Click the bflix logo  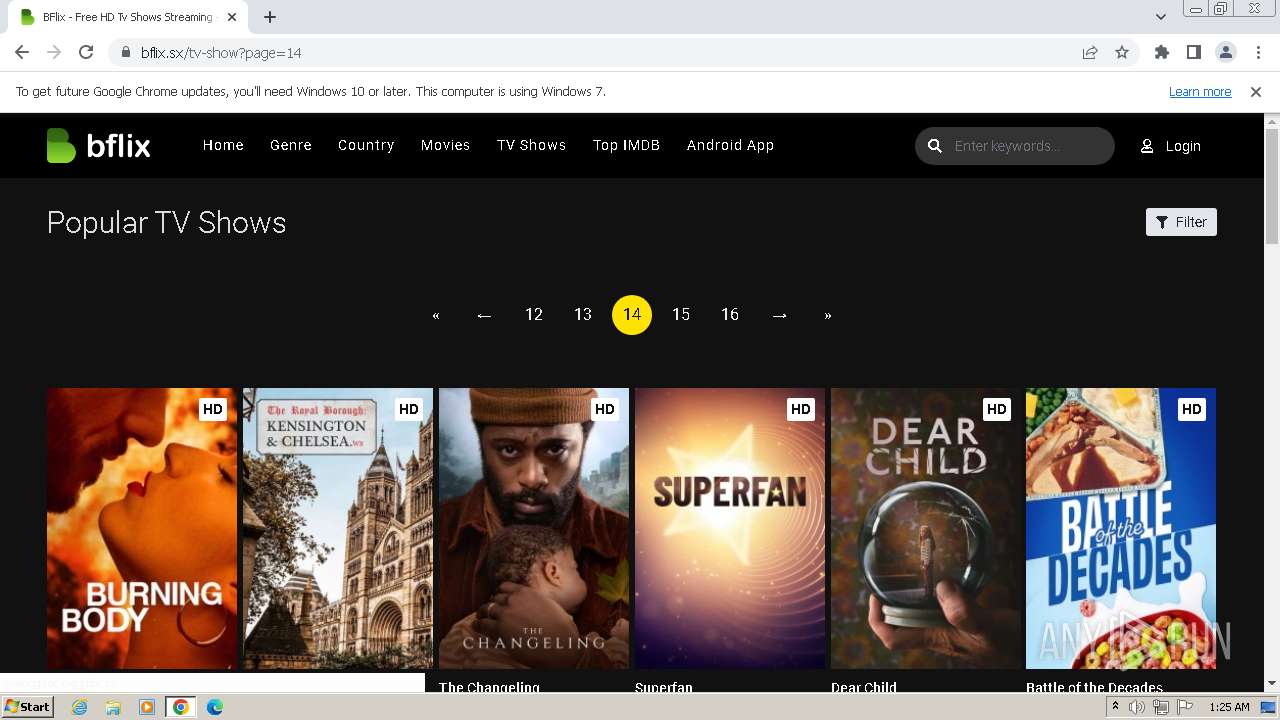point(98,146)
